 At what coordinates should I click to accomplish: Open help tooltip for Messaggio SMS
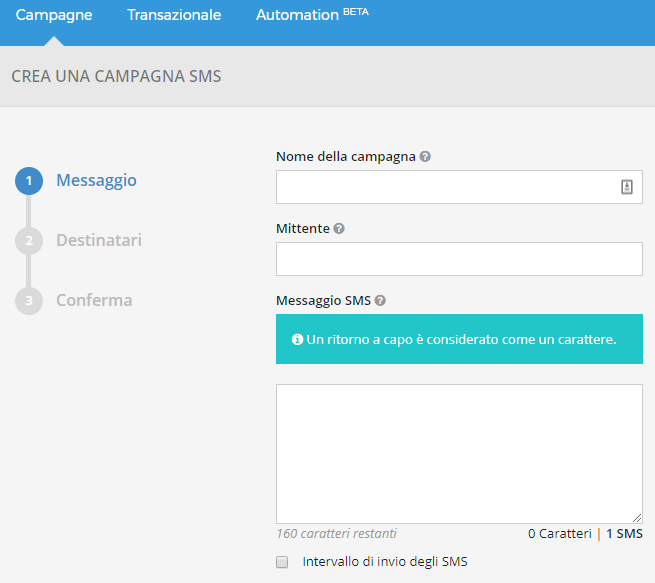[380, 301]
